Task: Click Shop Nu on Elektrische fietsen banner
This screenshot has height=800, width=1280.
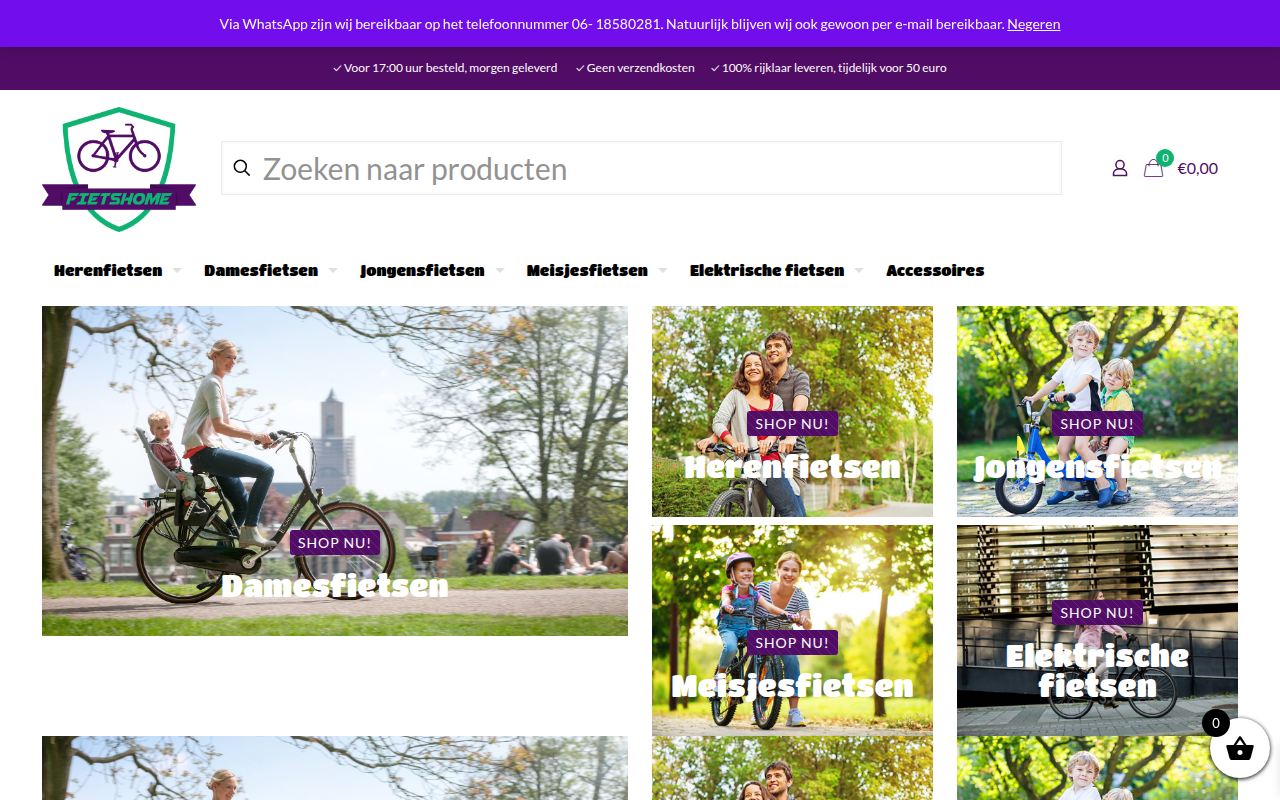Action: click(1097, 613)
